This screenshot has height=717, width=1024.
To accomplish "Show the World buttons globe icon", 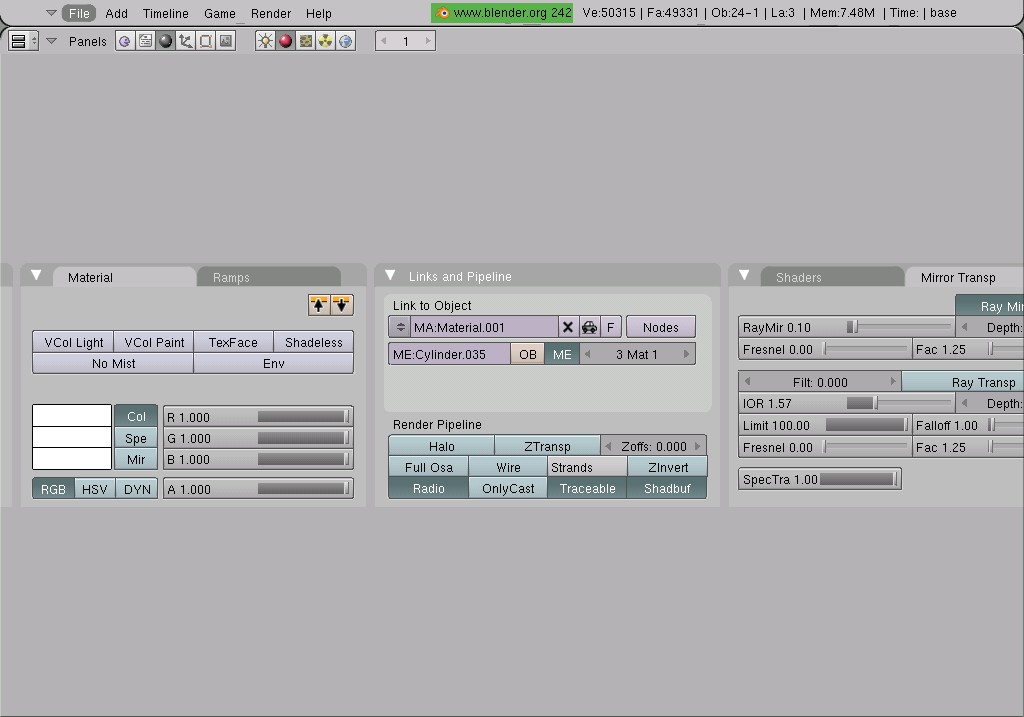I will point(345,41).
